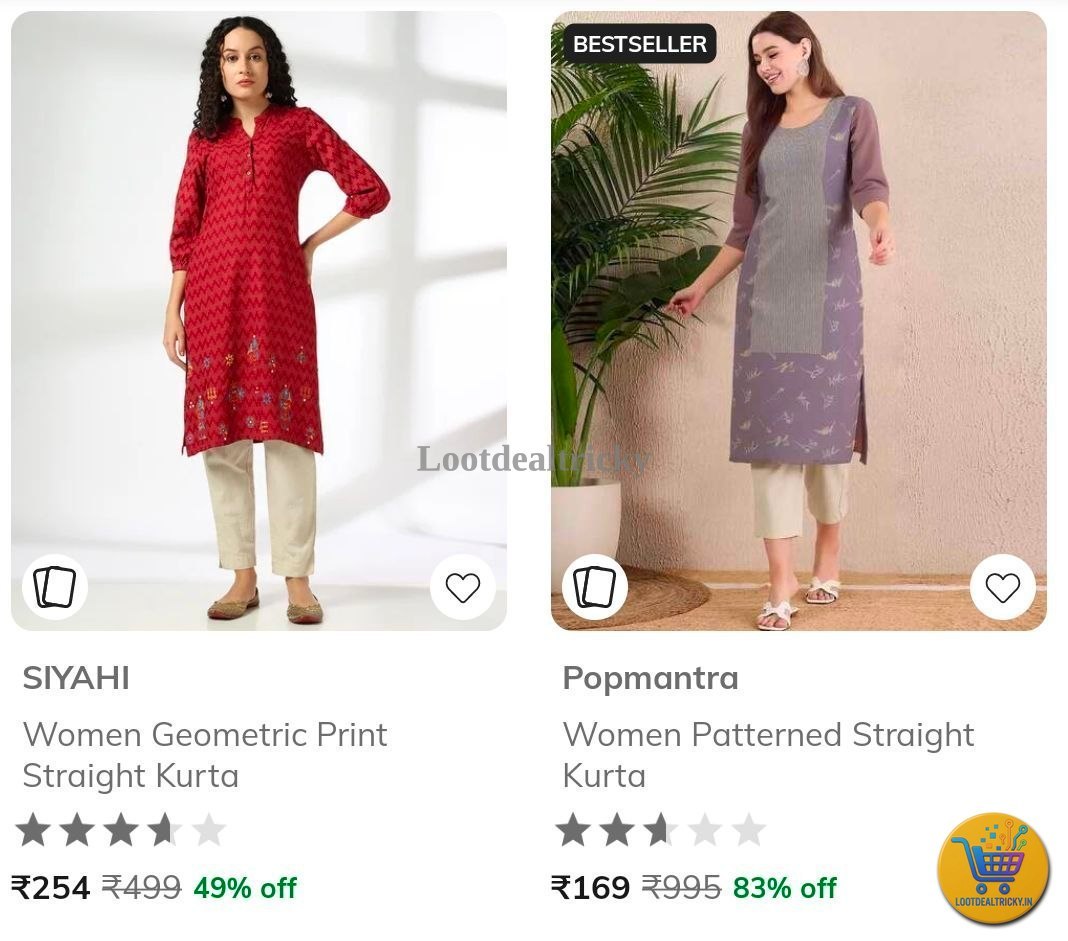Screen dimensions: 1068x941
Task: Wishlist the red SIYAHI kurta heart
Action: click(x=462, y=587)
